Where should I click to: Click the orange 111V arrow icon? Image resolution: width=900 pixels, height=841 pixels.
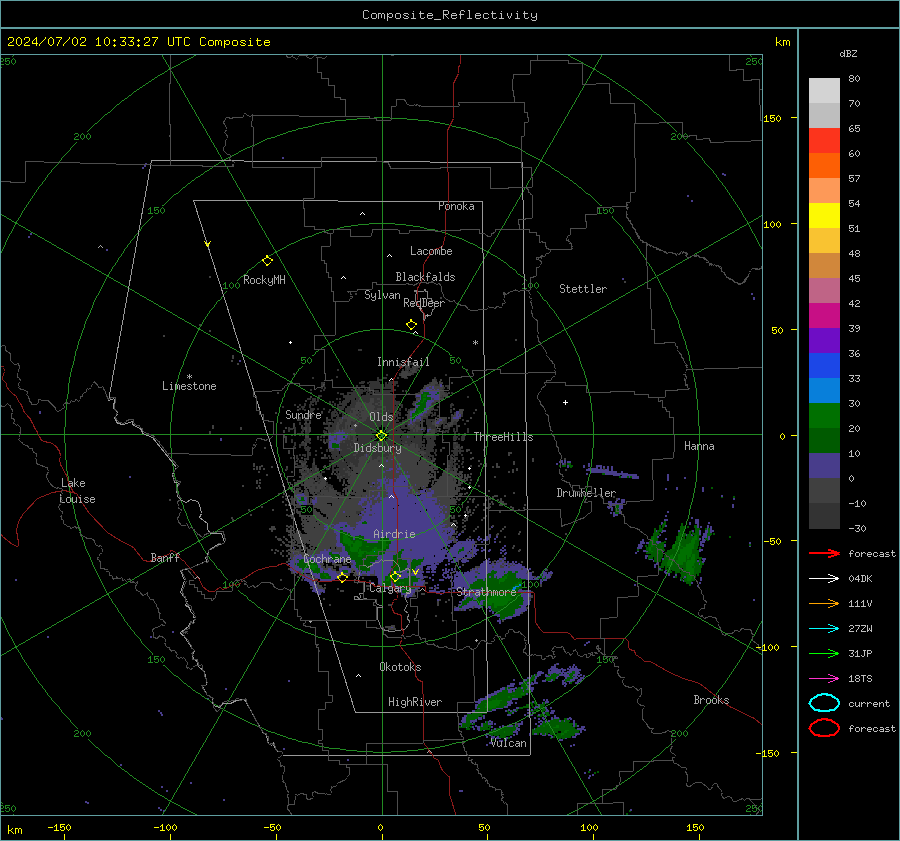pos(824,603)
